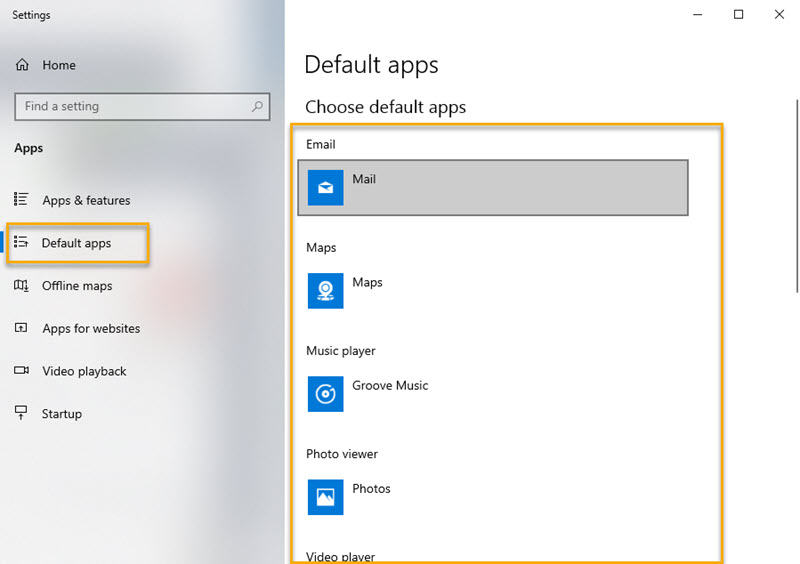Click the Apps for websites icon
The width and height of the screenshot is (800, 564).
point(21,328)
